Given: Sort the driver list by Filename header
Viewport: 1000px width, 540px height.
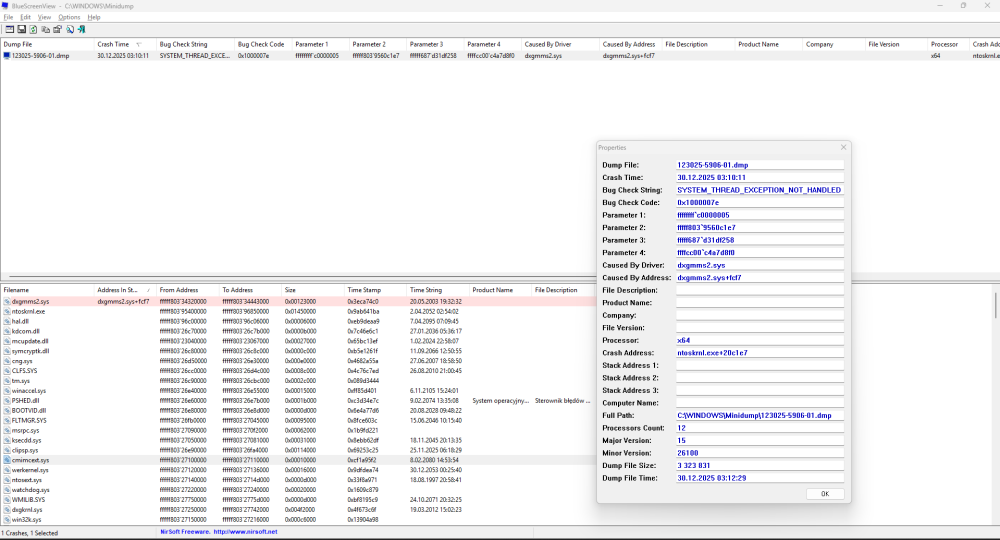Looking at the screenshot, I should [x=17, y=290].
